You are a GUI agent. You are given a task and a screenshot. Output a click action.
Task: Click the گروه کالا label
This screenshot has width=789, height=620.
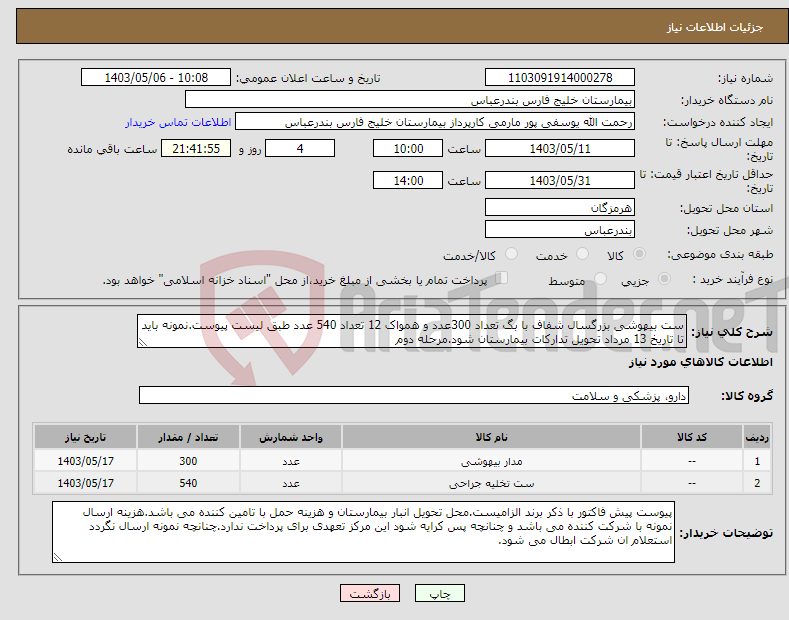click(x=747, y=396)
